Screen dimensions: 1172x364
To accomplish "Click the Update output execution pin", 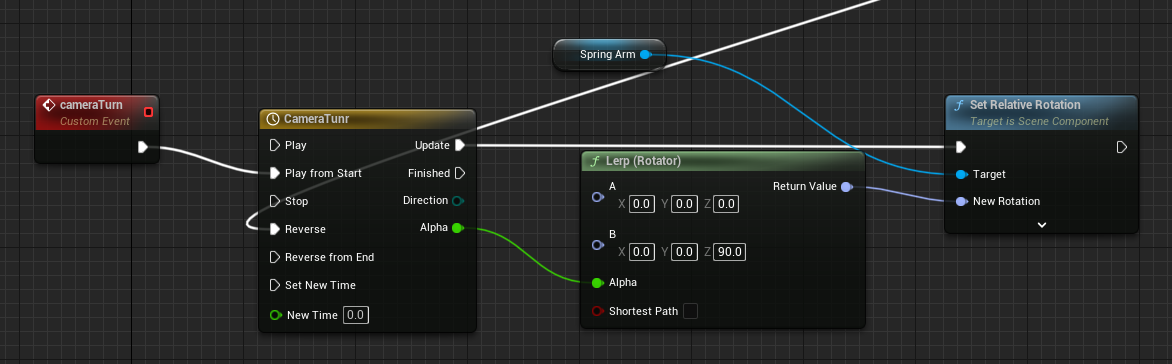I will point(460,145).
